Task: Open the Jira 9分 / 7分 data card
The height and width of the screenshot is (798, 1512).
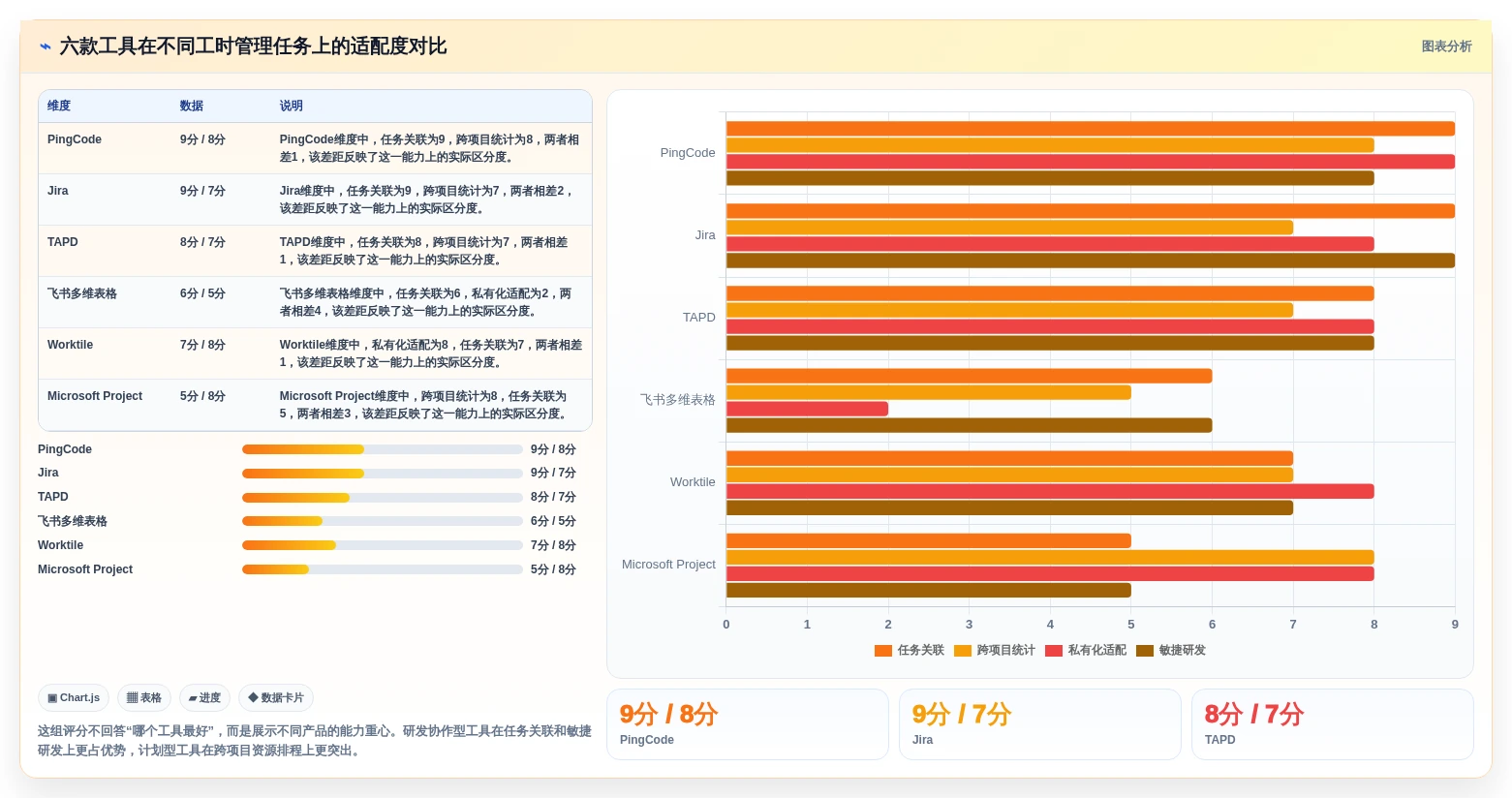Action: coord(1040,724)
